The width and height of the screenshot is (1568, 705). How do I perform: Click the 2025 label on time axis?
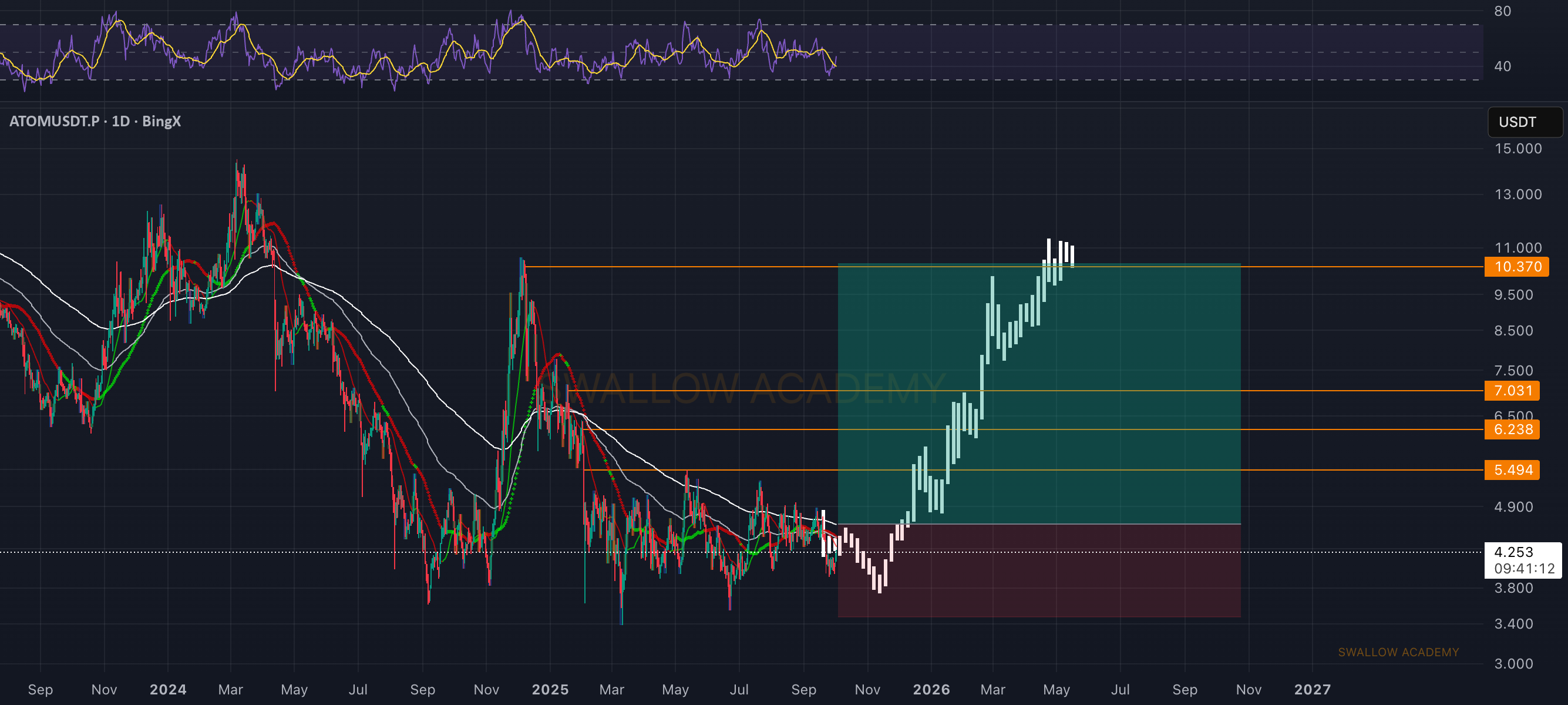pyautogui.click(x=550, y=689)
